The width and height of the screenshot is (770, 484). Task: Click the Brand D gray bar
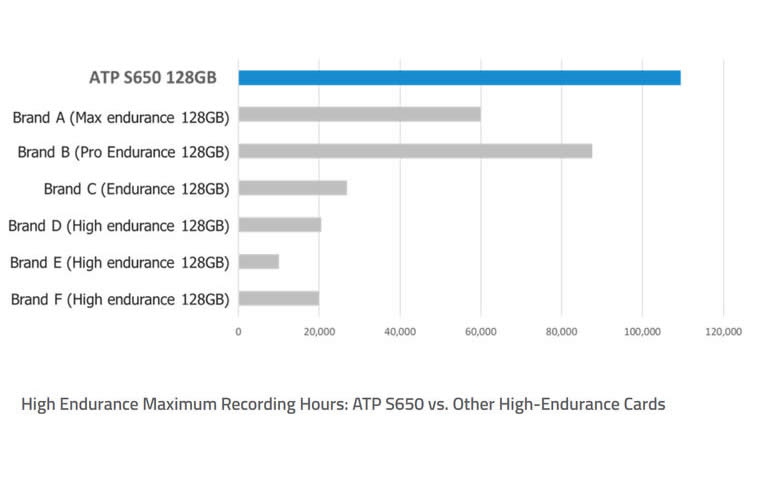pos(279,225)
